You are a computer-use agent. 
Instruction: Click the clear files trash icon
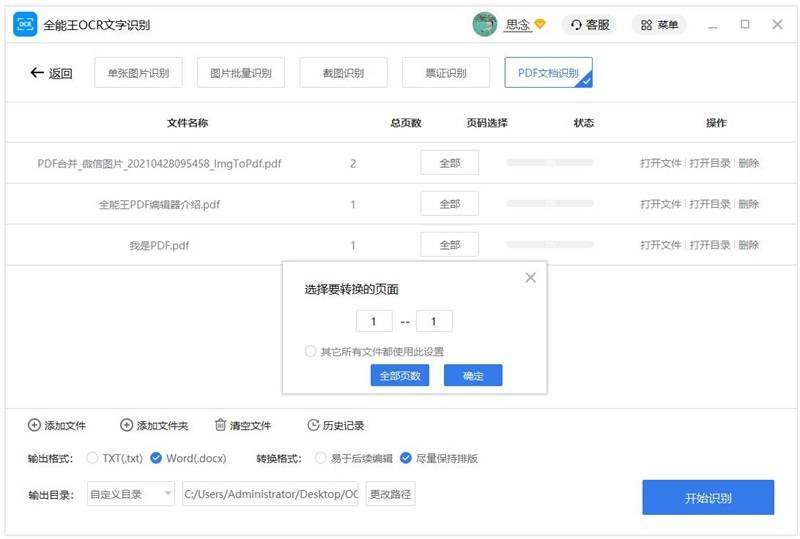(x=220, y=425)
